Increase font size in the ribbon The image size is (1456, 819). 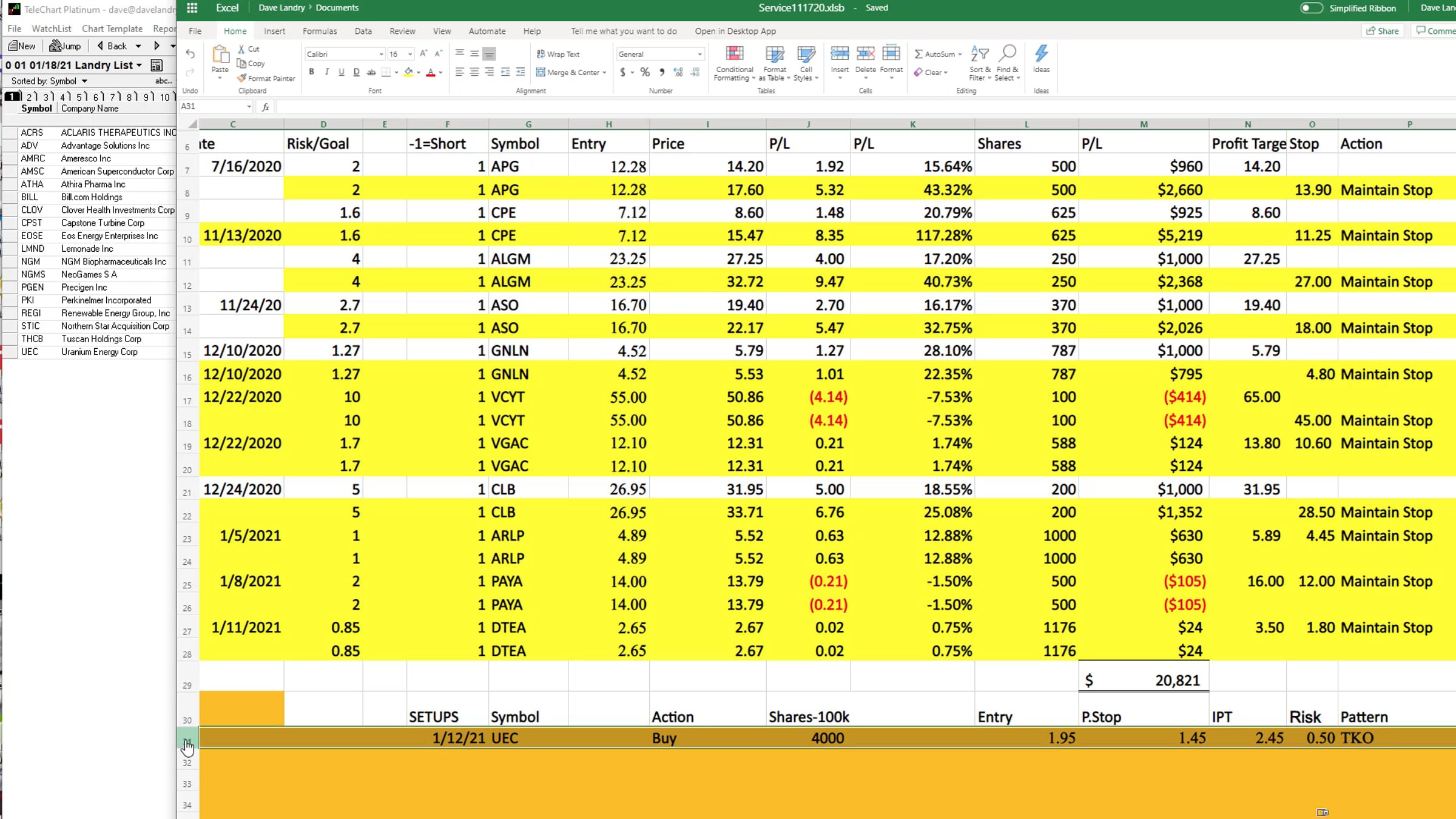pos(423,53)
